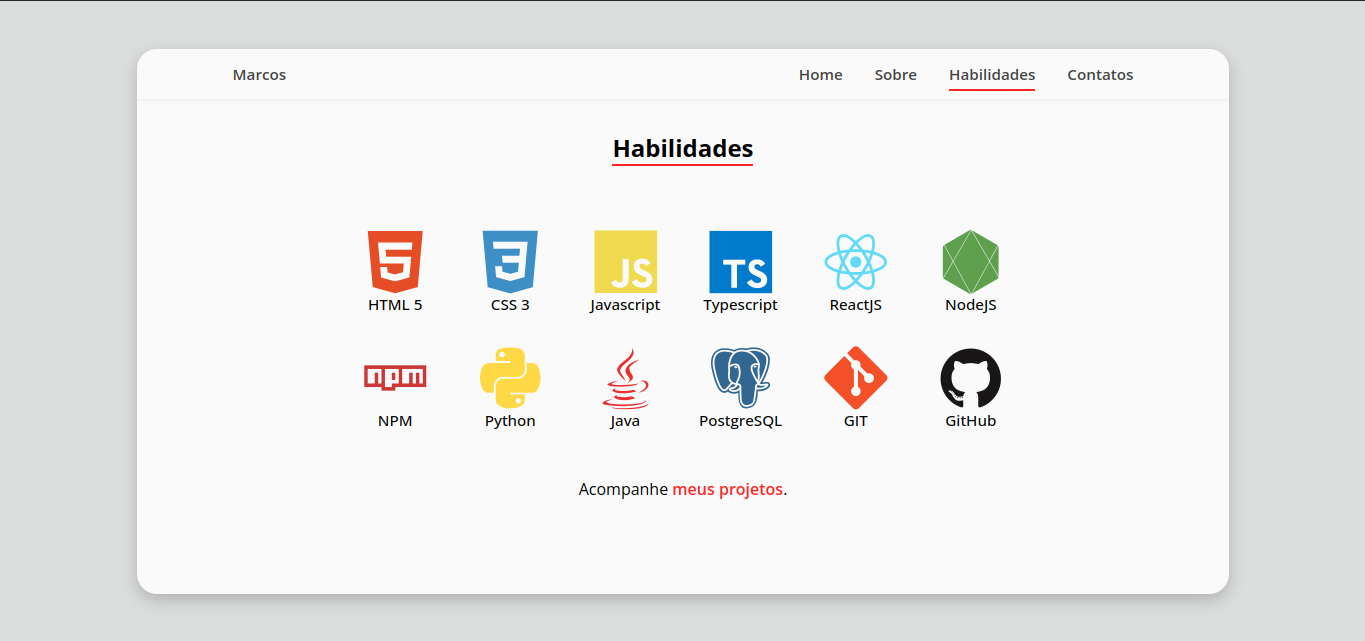Click the HTML 5 shield icon

395,262
